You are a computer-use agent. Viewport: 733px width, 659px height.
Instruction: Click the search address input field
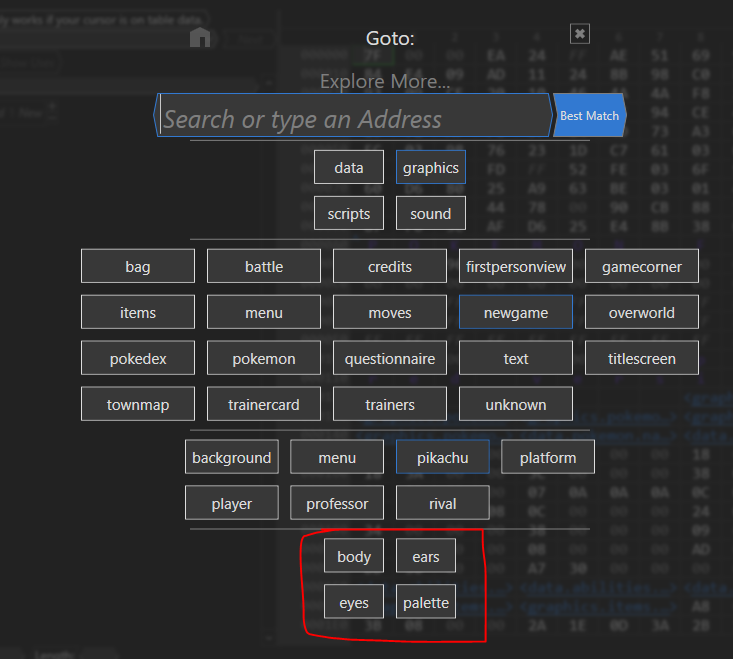355,119
